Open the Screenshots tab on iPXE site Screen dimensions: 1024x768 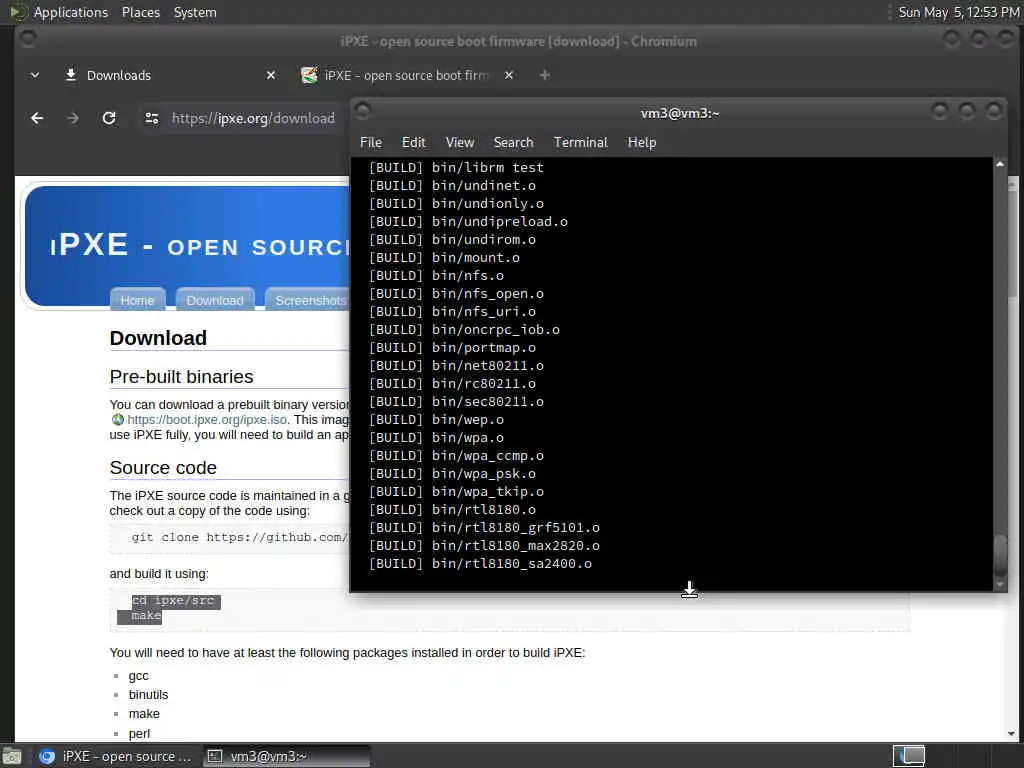pyautogui.click(x=310, y=300)
